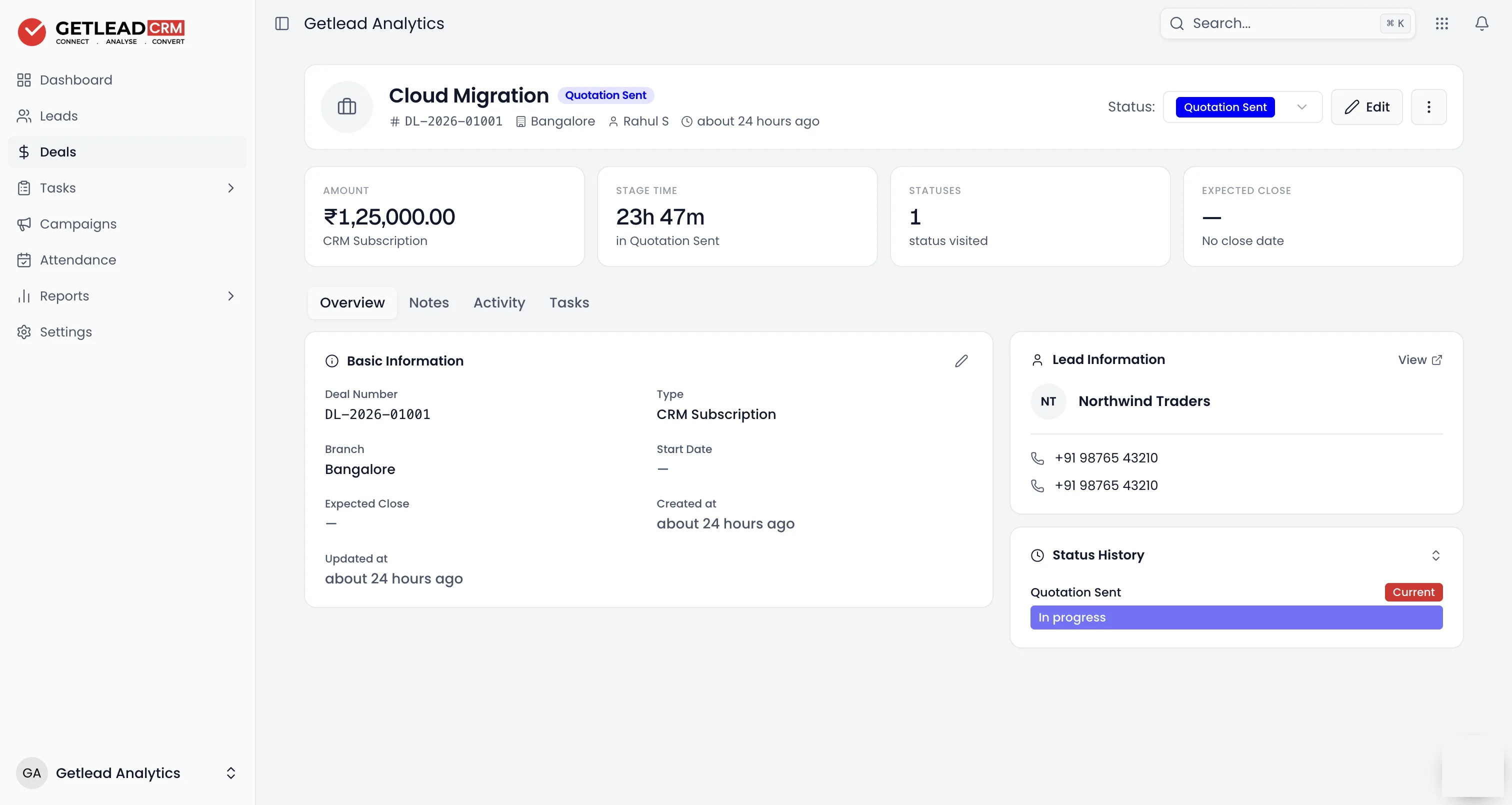Screen dimensions: 1512x805
Task: Collapse the Status History section
Action: (1435, 555)
